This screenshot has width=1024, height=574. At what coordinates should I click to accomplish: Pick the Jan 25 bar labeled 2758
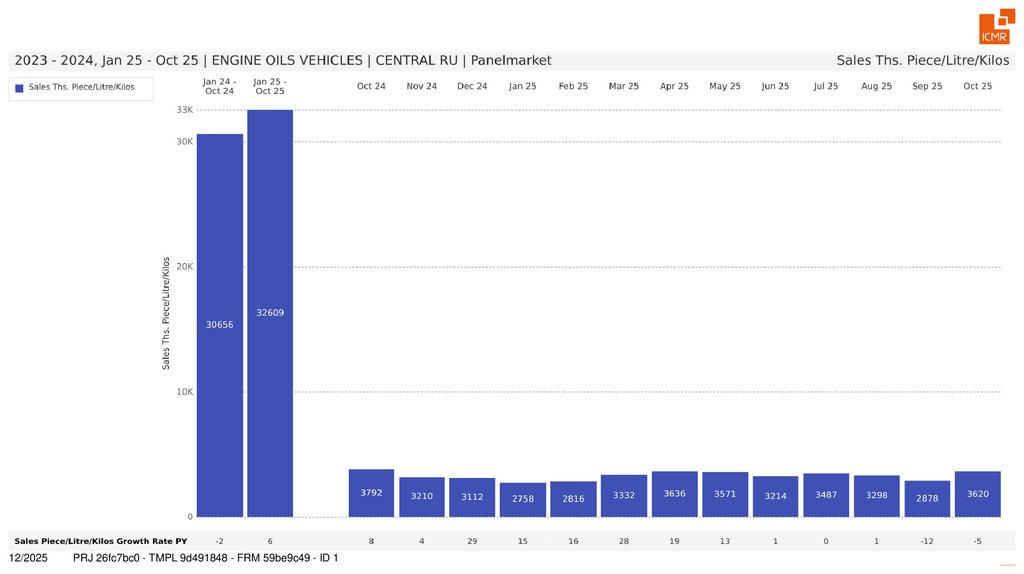coord(523,499)
